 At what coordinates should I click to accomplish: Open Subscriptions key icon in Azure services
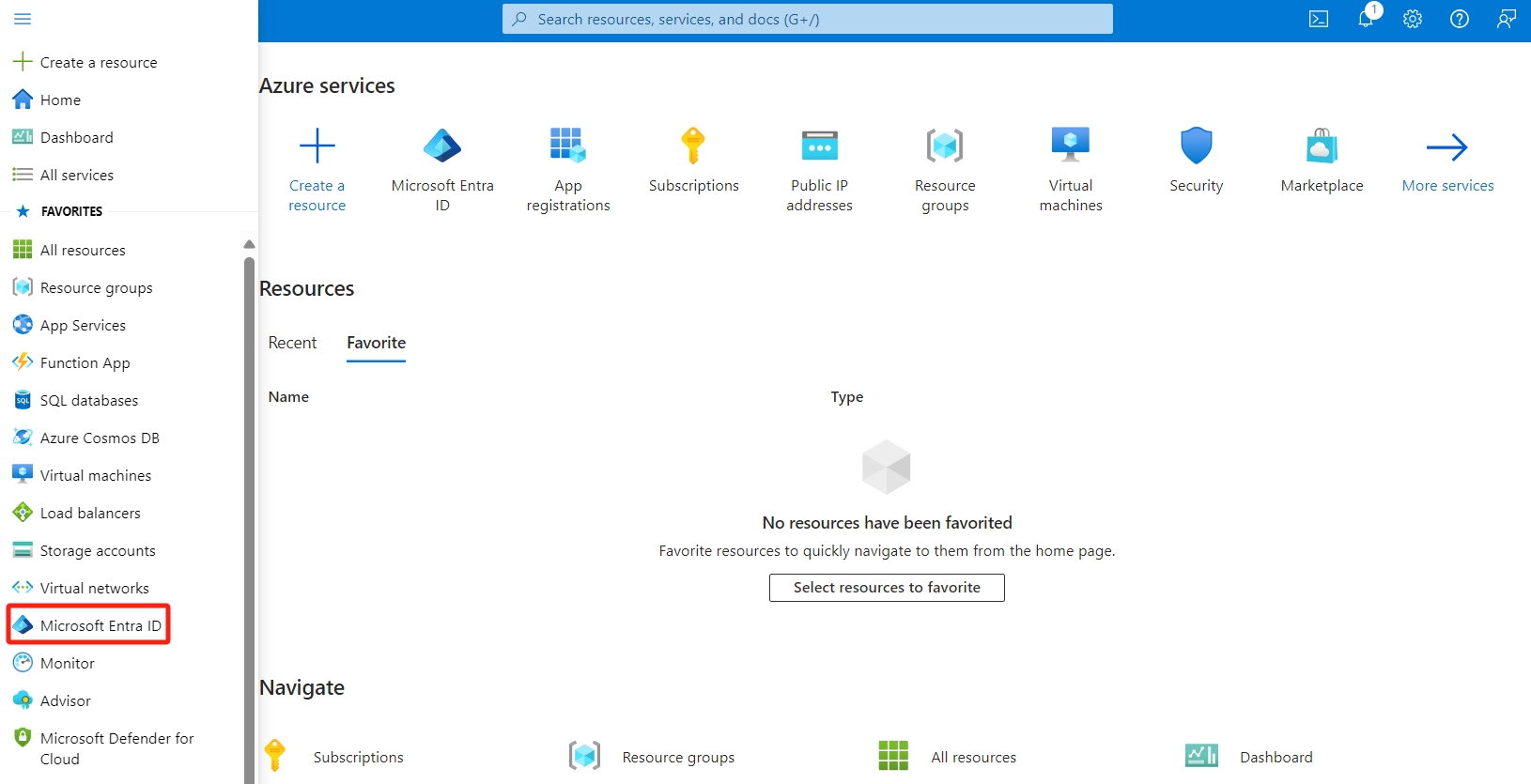pos(693,147)
